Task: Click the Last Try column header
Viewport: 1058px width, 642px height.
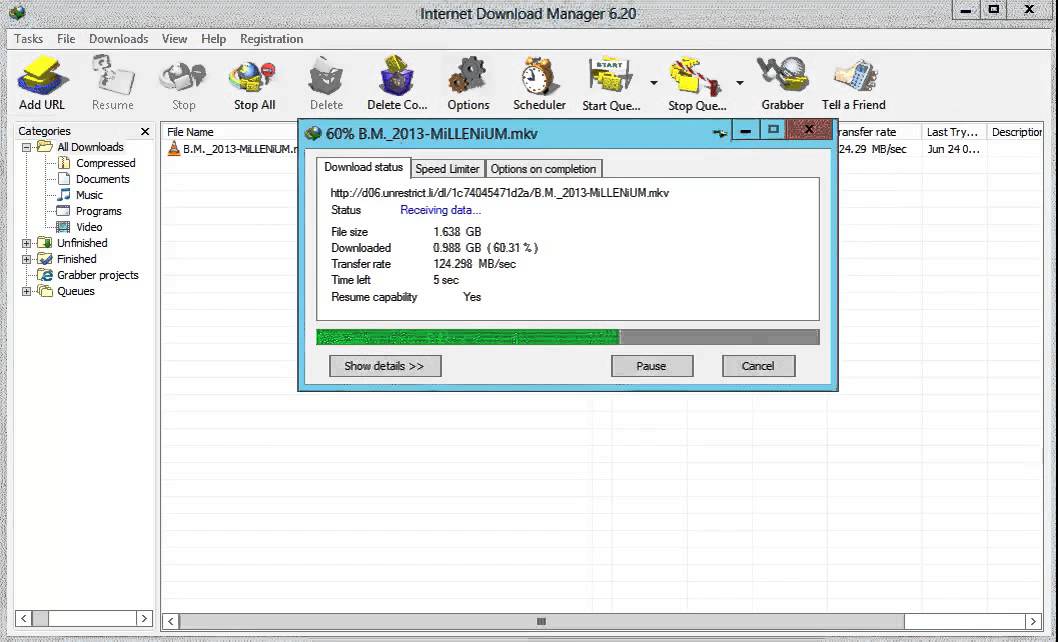Action: [x=952, y=132]
